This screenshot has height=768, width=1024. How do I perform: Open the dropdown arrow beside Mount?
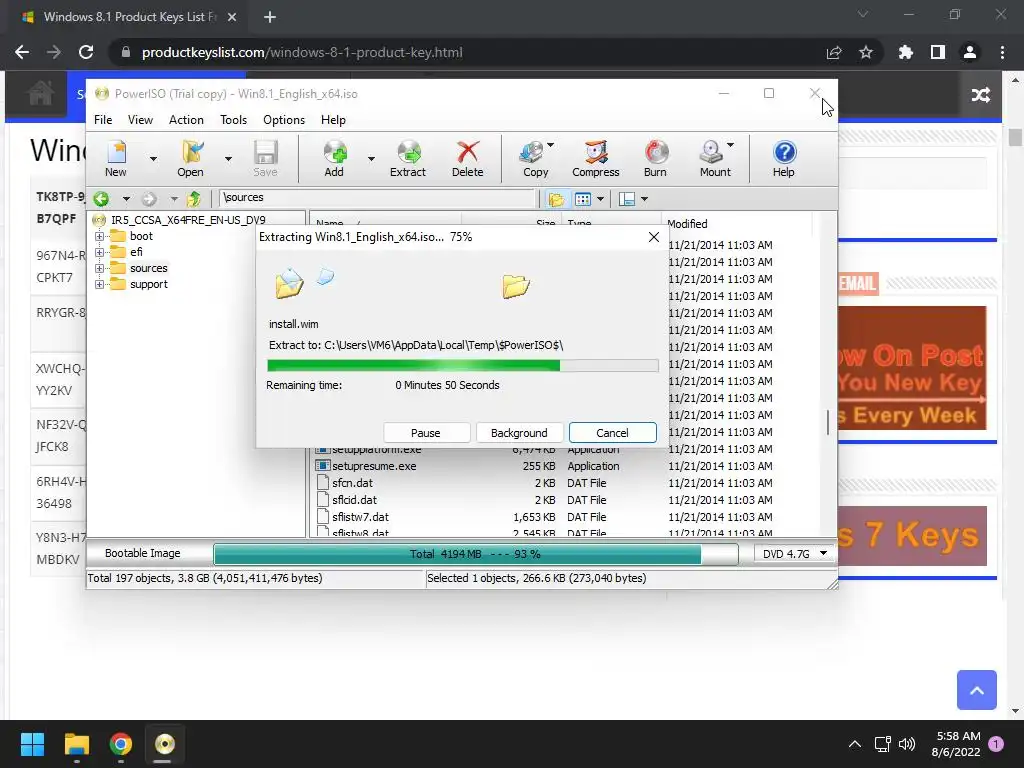click(731, 145)
